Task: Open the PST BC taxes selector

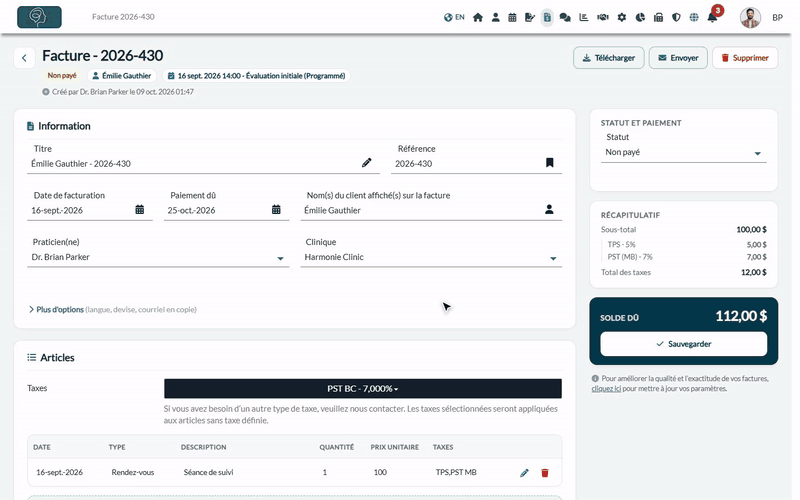Action: point(363,388)
